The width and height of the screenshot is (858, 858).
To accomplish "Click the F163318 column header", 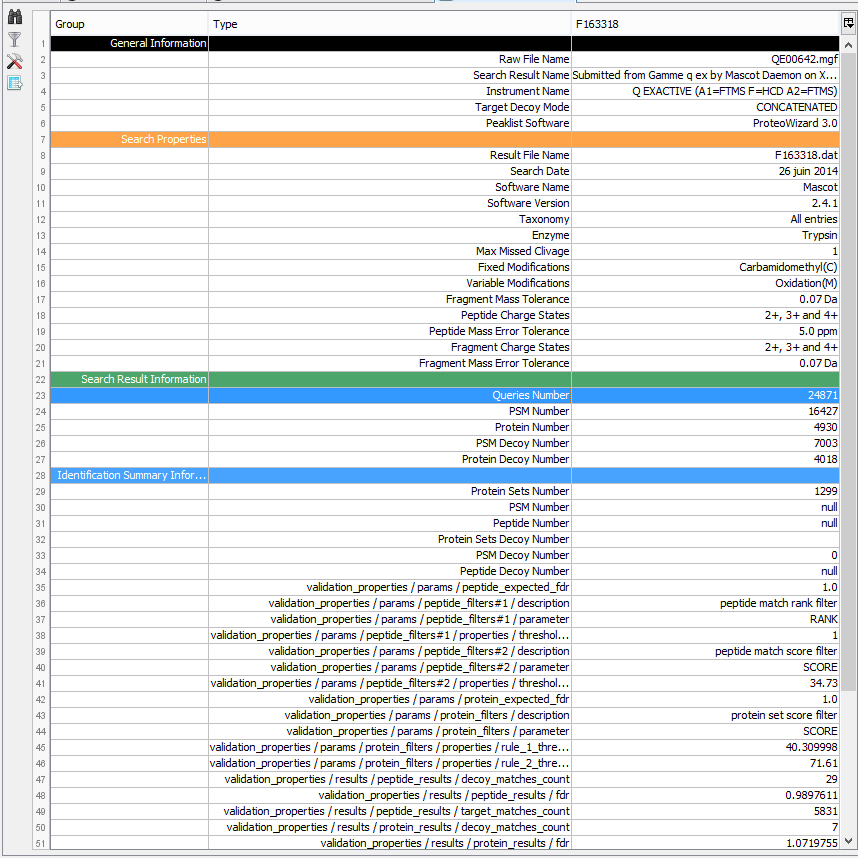I will 705,24.
